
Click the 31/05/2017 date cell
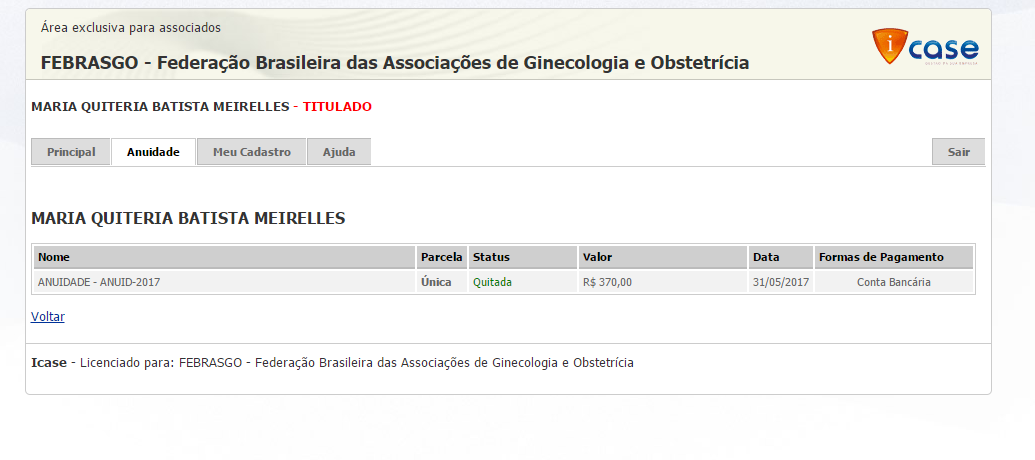tap(781, 282)
